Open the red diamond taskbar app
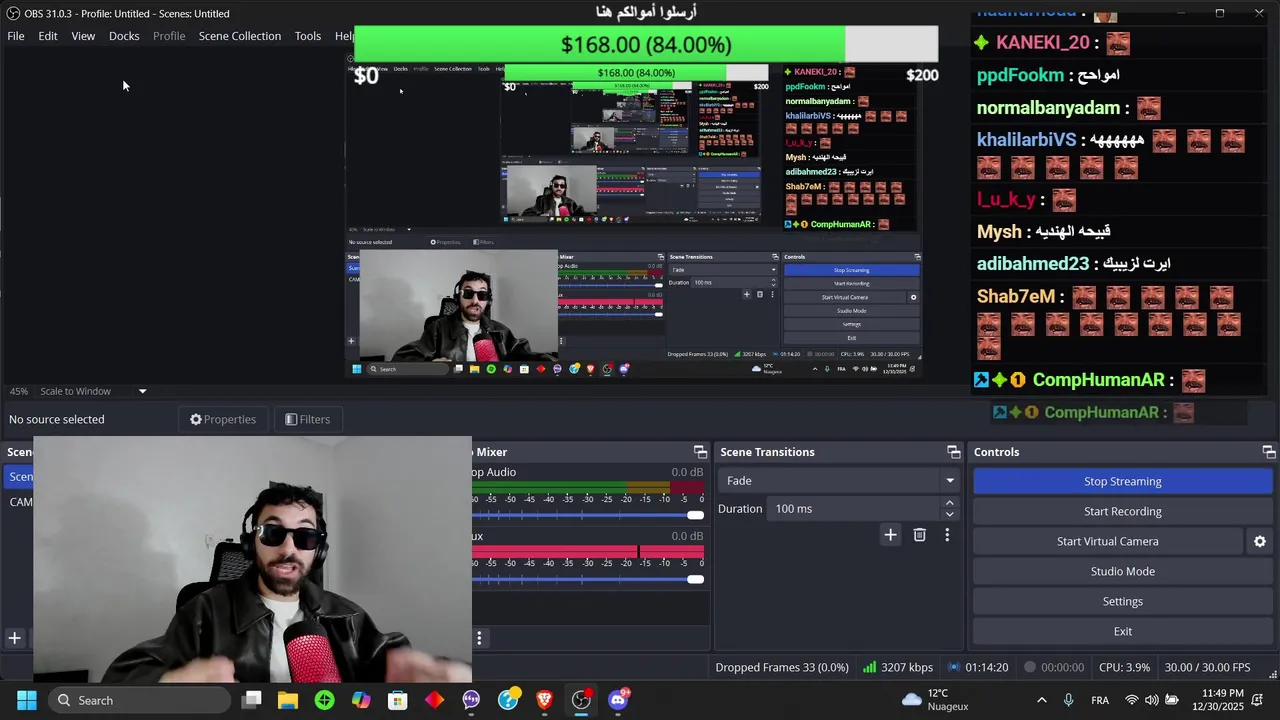 click(434, 700)
